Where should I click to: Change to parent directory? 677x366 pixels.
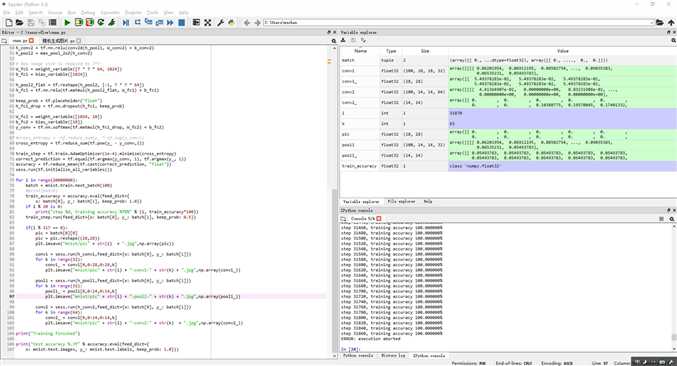(671, 22)
